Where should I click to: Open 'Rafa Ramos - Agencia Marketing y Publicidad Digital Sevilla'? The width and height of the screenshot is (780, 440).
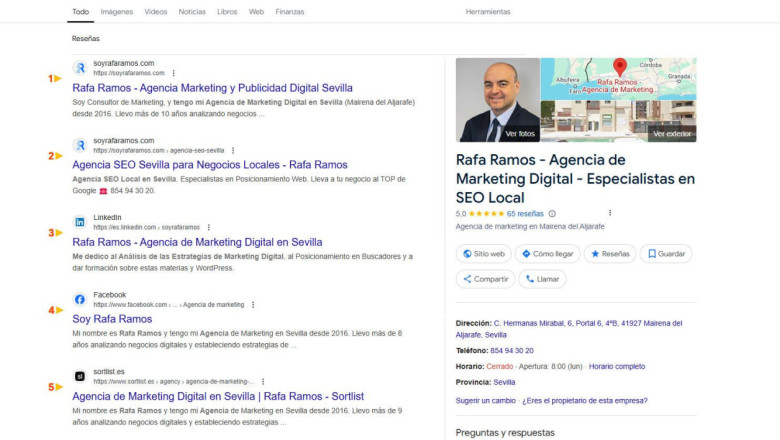tap(212, 88)
